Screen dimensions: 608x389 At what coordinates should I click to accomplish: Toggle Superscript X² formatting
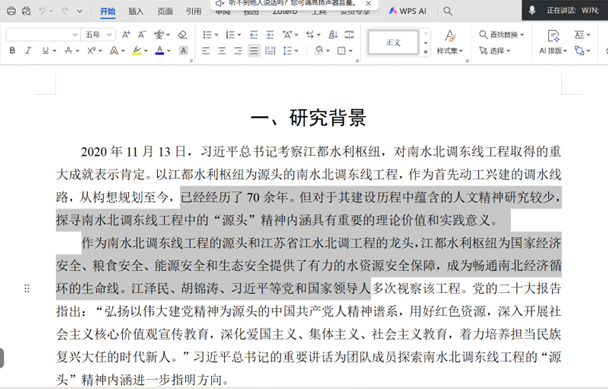click(92, 50)
